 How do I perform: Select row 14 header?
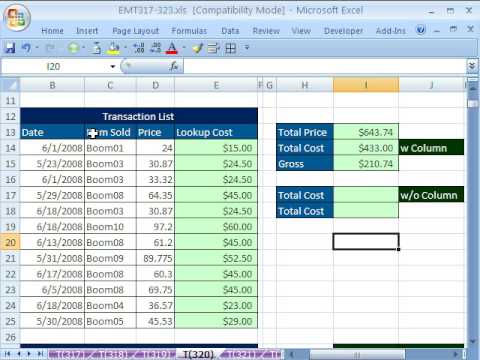(10, 148)
